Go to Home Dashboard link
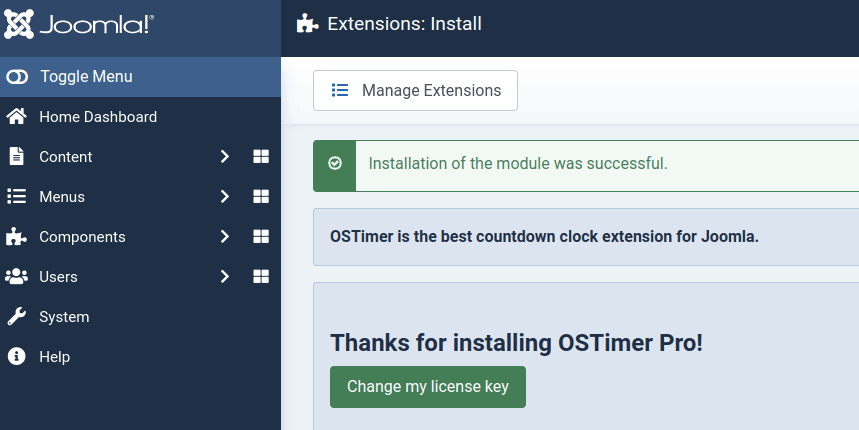 pyautogui.click(x=98, y=117)
